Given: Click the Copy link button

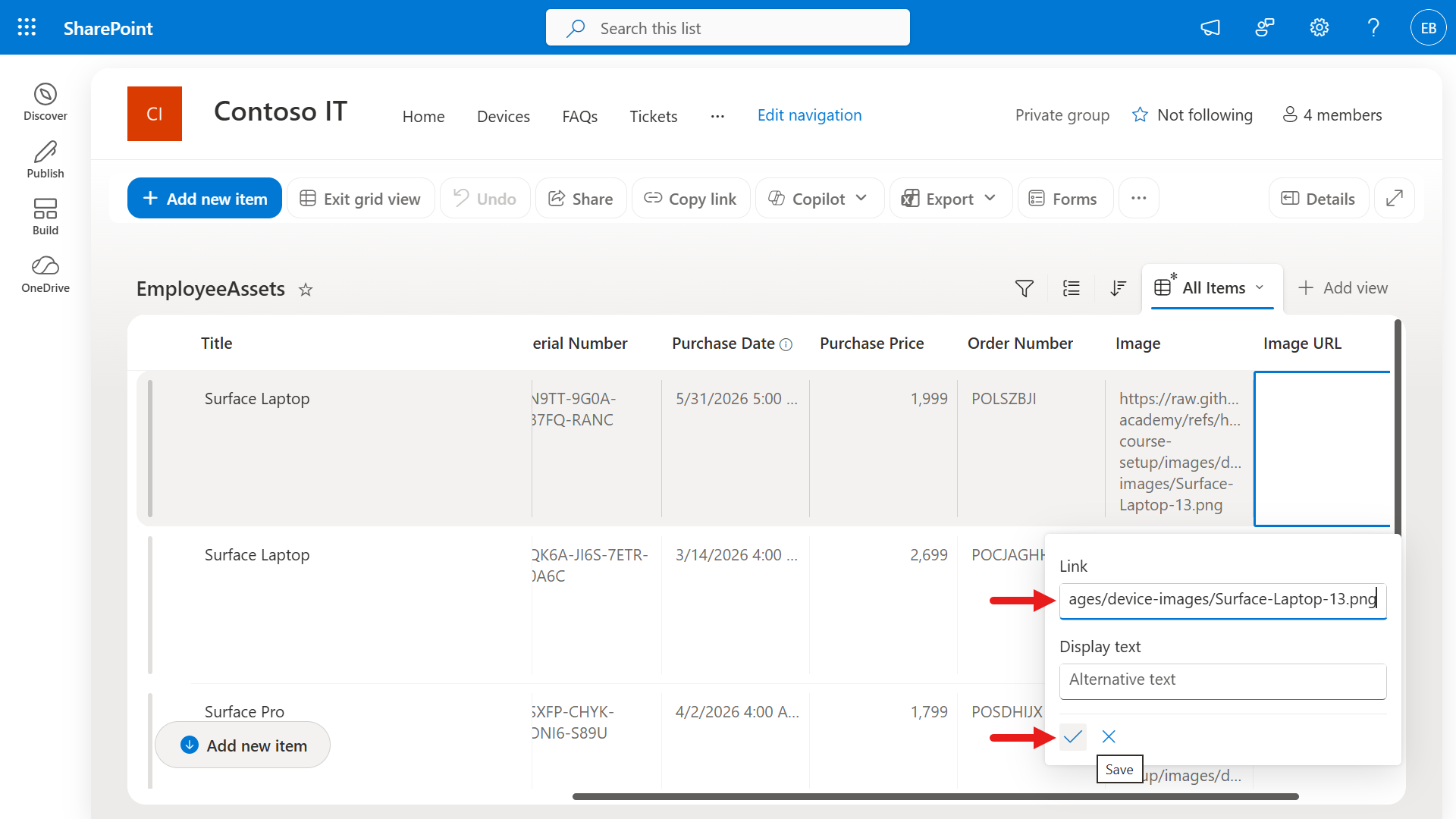Looking at the screenshot, I should [691, 198].
